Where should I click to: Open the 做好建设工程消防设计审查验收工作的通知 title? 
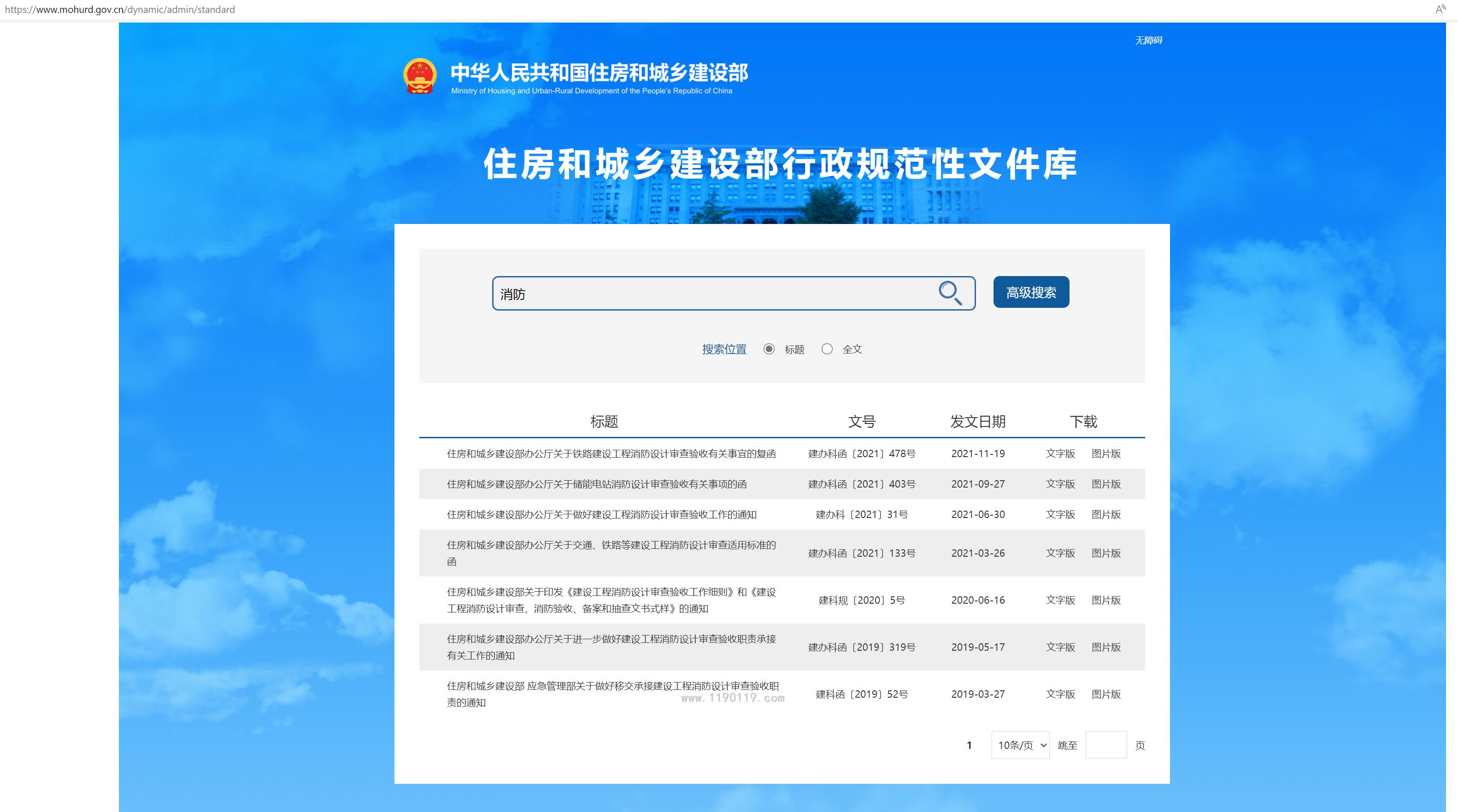click(602, 515)
